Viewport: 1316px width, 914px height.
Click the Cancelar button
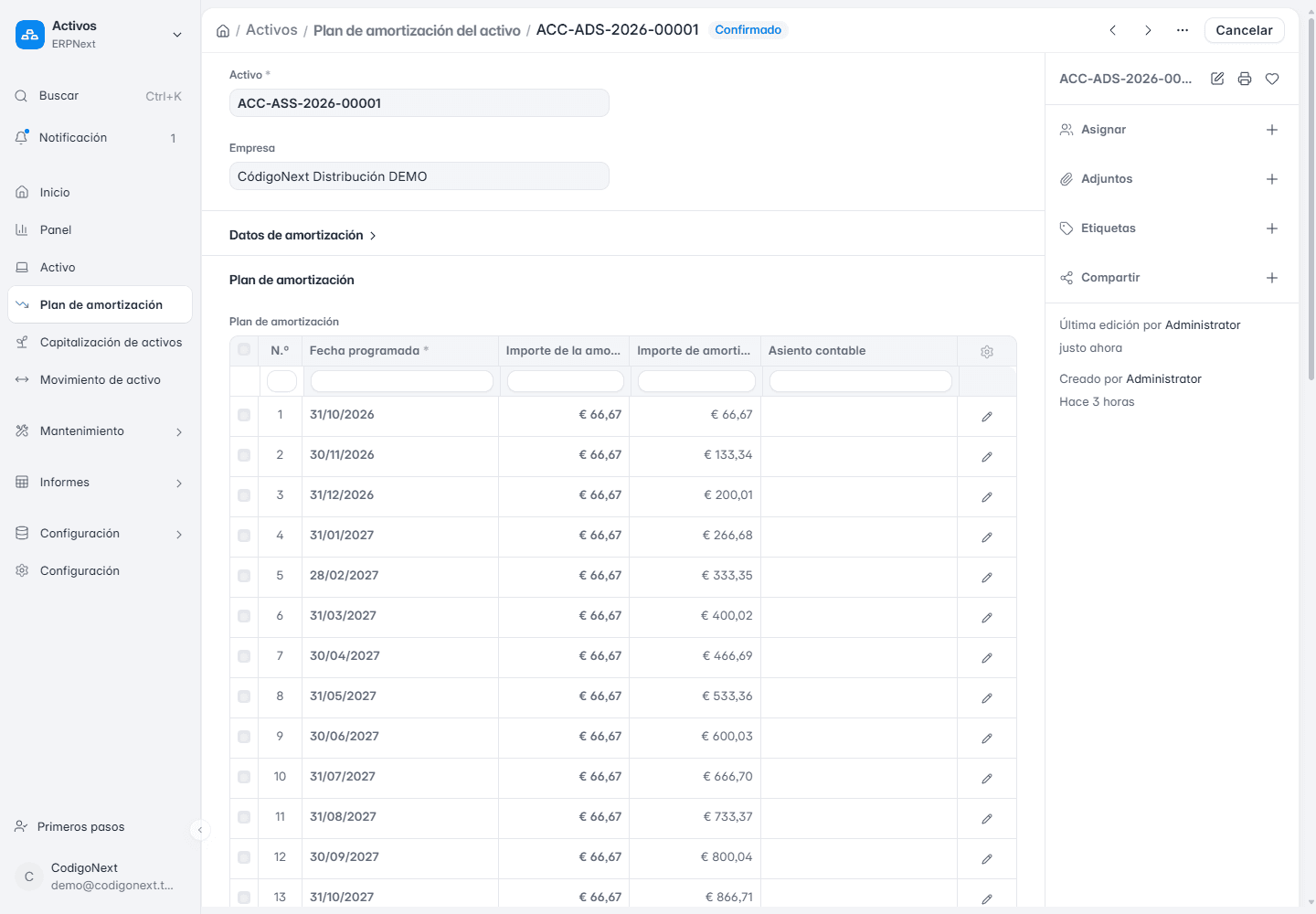pos(1244,30)
